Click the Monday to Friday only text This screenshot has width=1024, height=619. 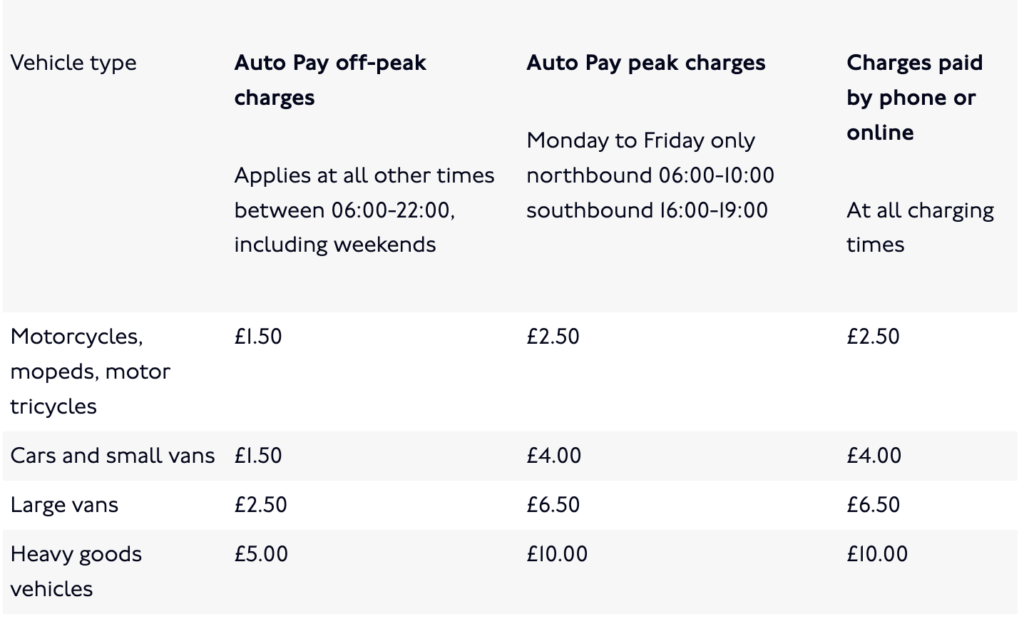pyautogui.click(x=641, y=141)
